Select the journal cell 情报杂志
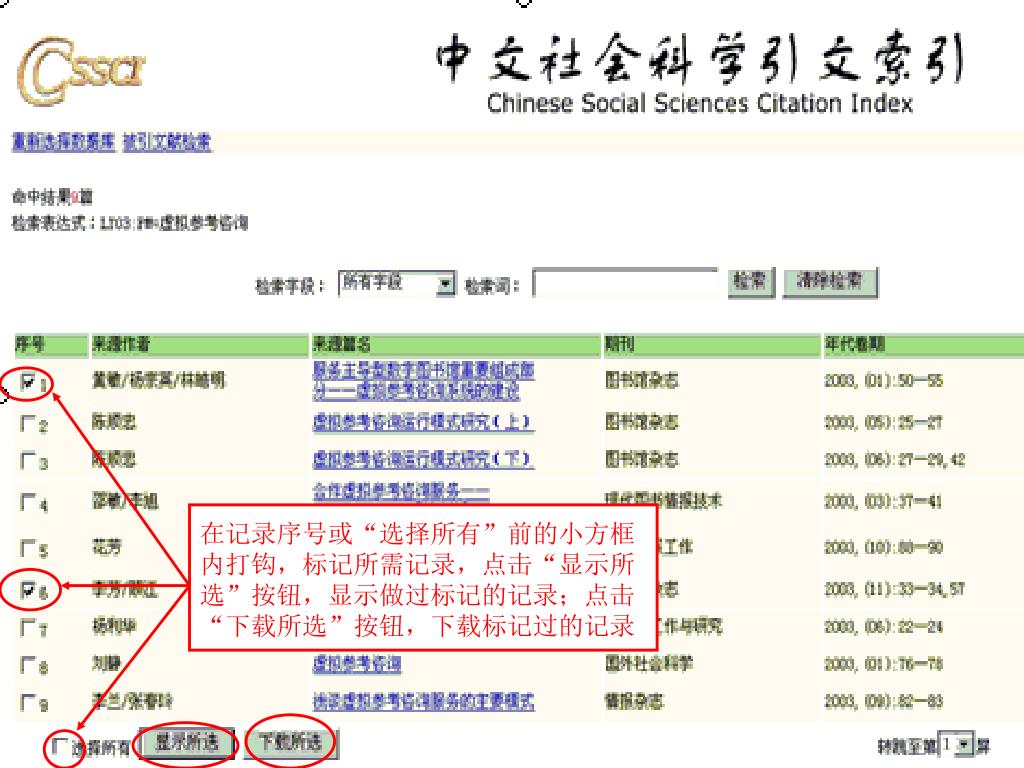1024x768 pixels. (x=634, y=701)
